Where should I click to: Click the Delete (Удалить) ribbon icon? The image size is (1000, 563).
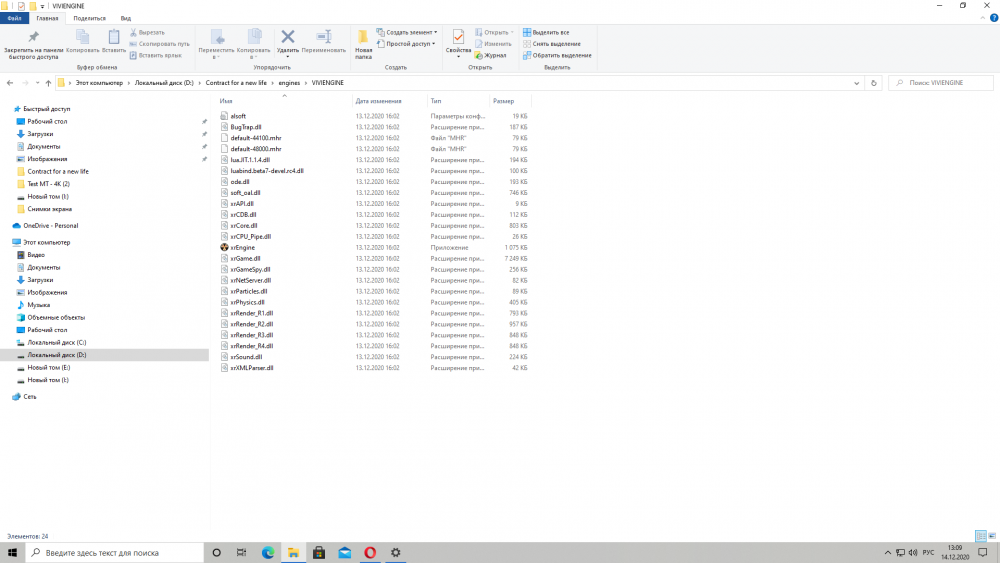(x=287, y=40)
